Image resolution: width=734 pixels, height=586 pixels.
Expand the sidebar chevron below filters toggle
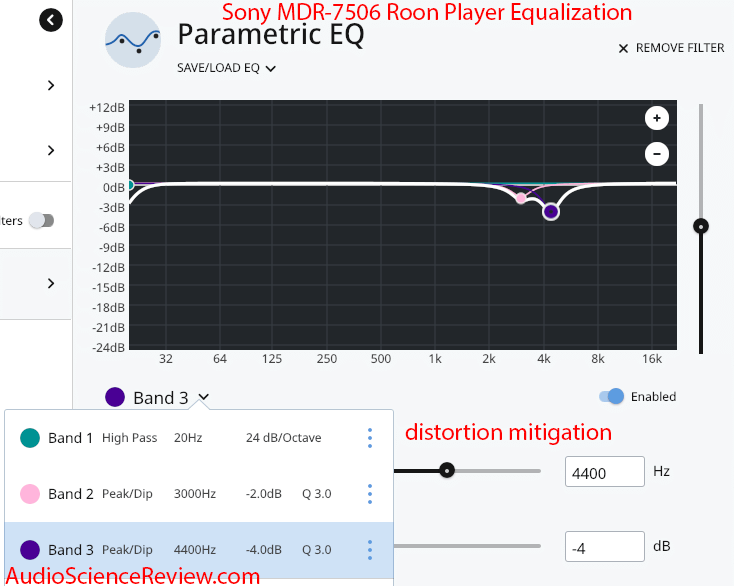(51, 283)
